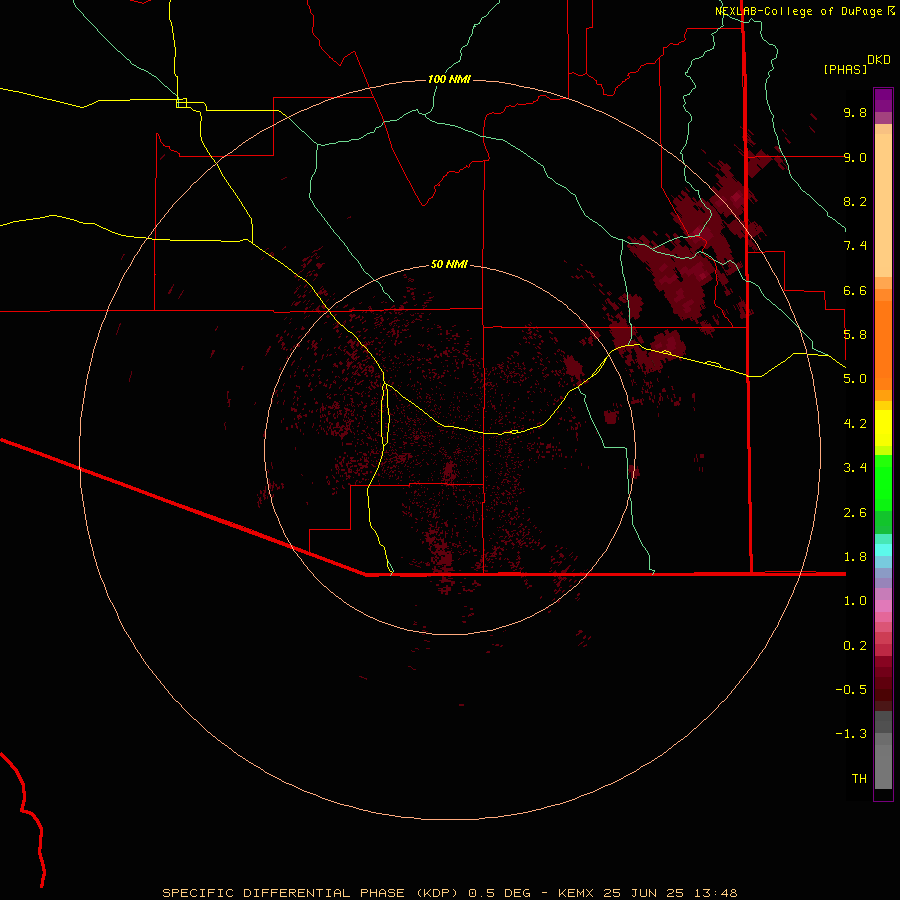The width and height of the screenshot is (900, 900).
Task: Pick the gray bottom color bar segment
Action: pyautogui.click(x=883, y=766)
